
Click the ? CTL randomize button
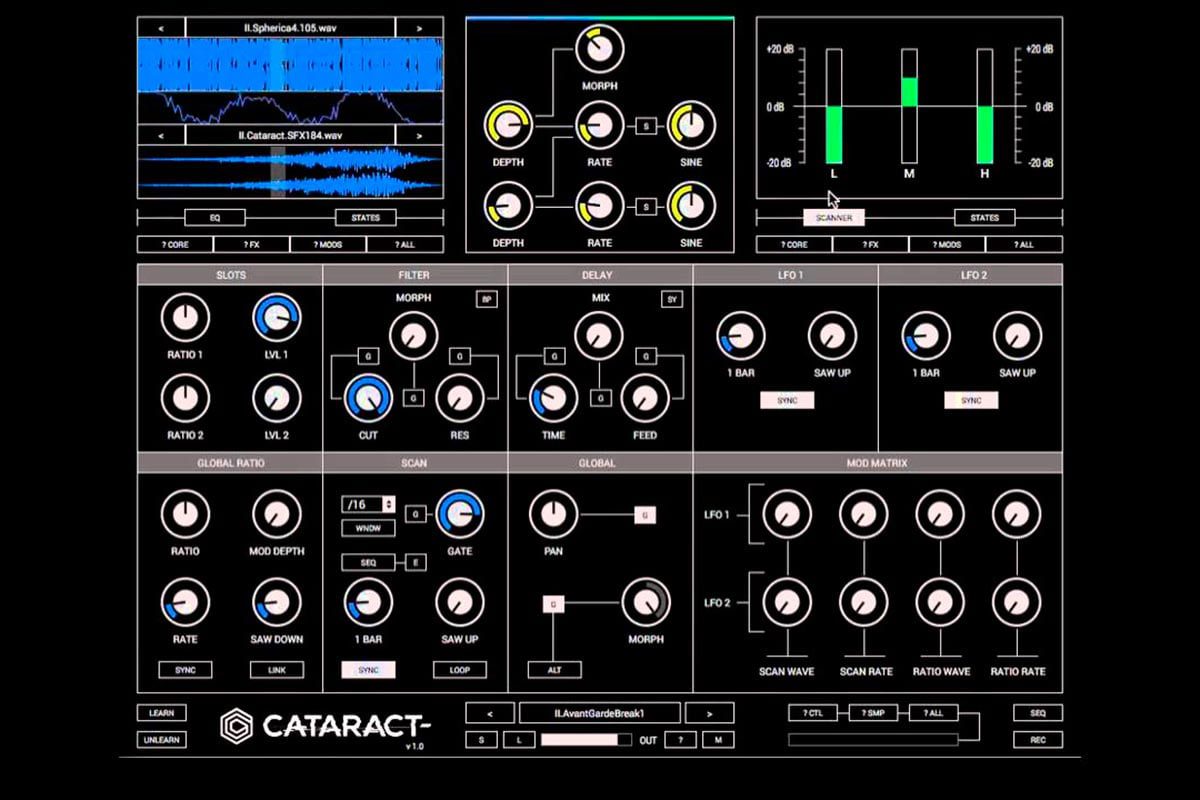[812, 713]
